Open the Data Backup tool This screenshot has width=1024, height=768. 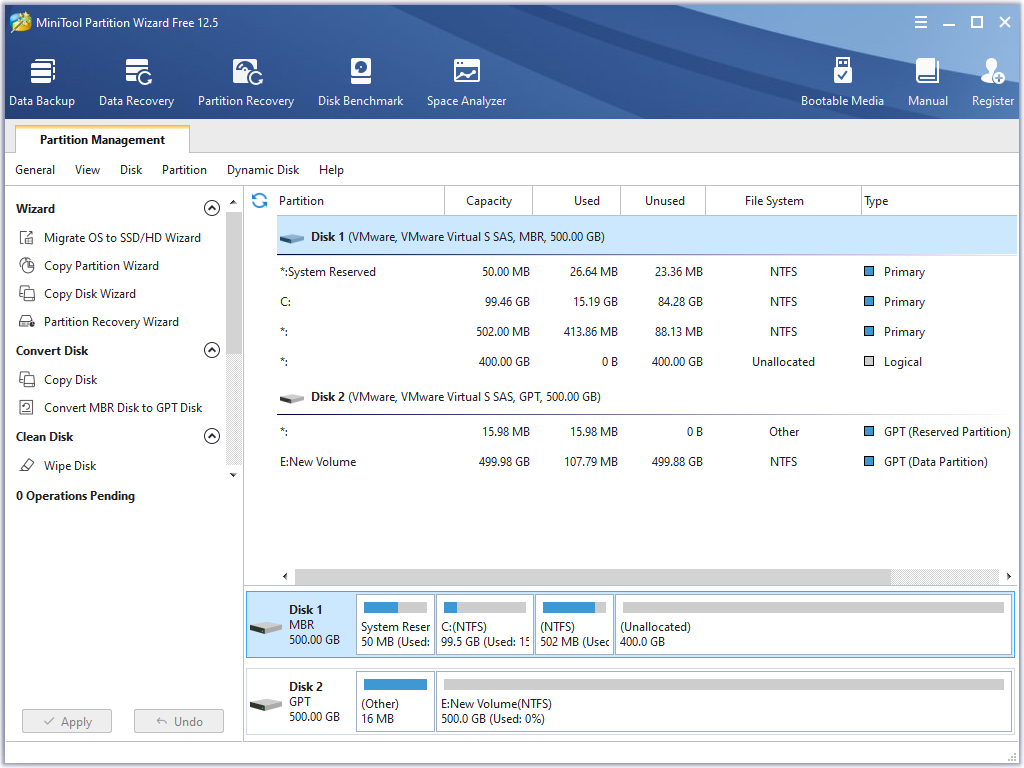pos(42,82)
